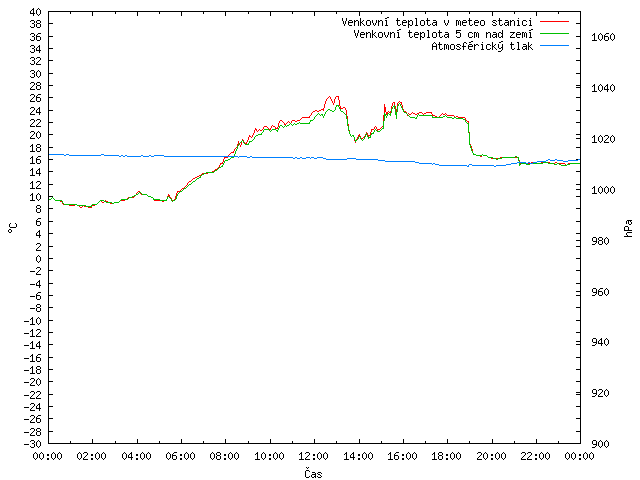Click x-axis tick label '20:00'

(x=491, y=456)
